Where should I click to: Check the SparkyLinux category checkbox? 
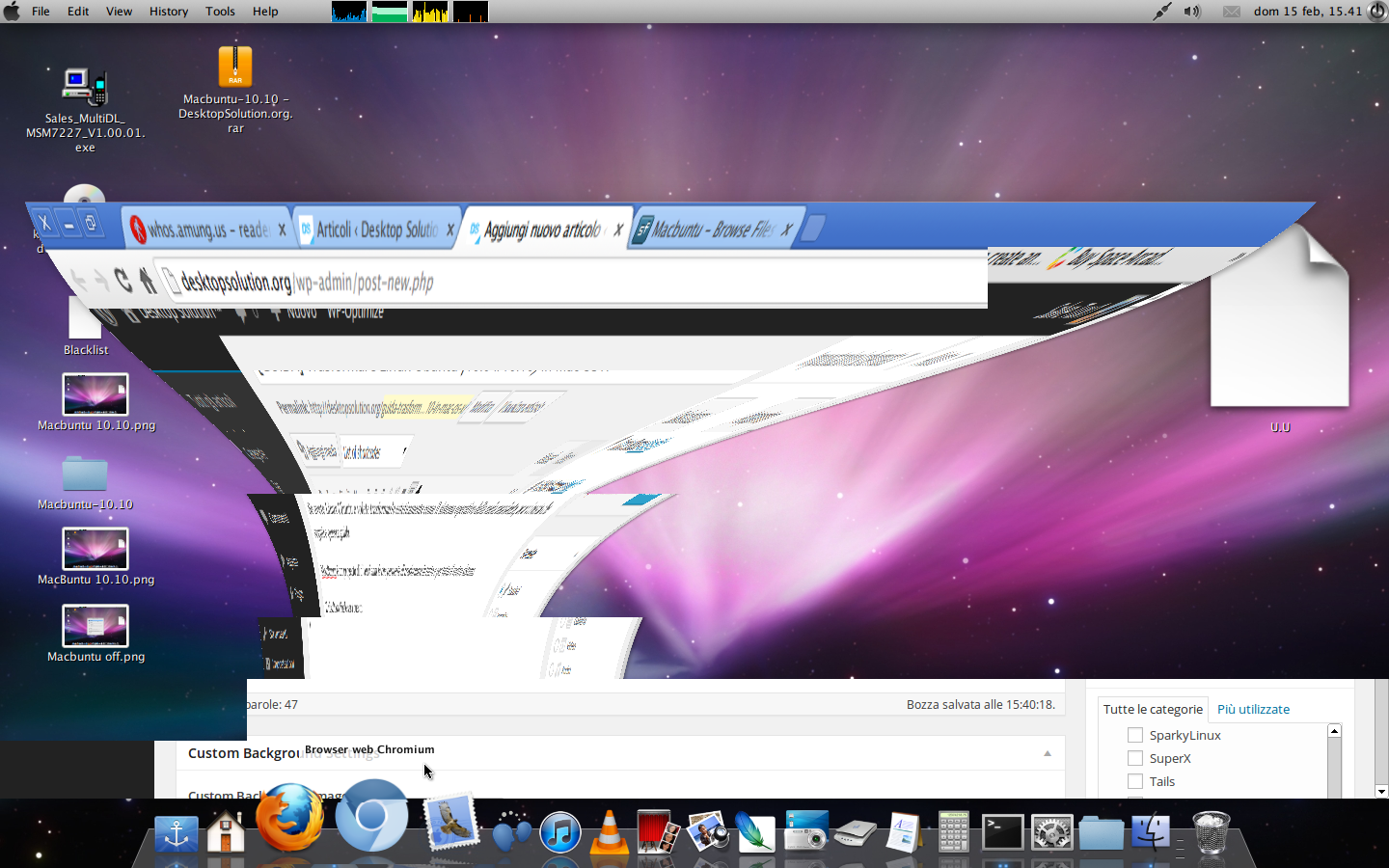[1135, 735]
